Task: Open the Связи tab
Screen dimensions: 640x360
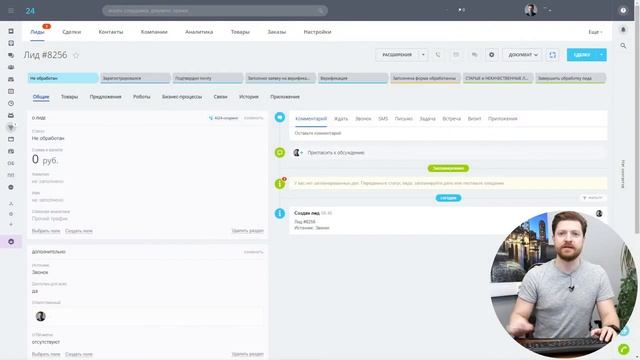Action: tap(220, 97)
